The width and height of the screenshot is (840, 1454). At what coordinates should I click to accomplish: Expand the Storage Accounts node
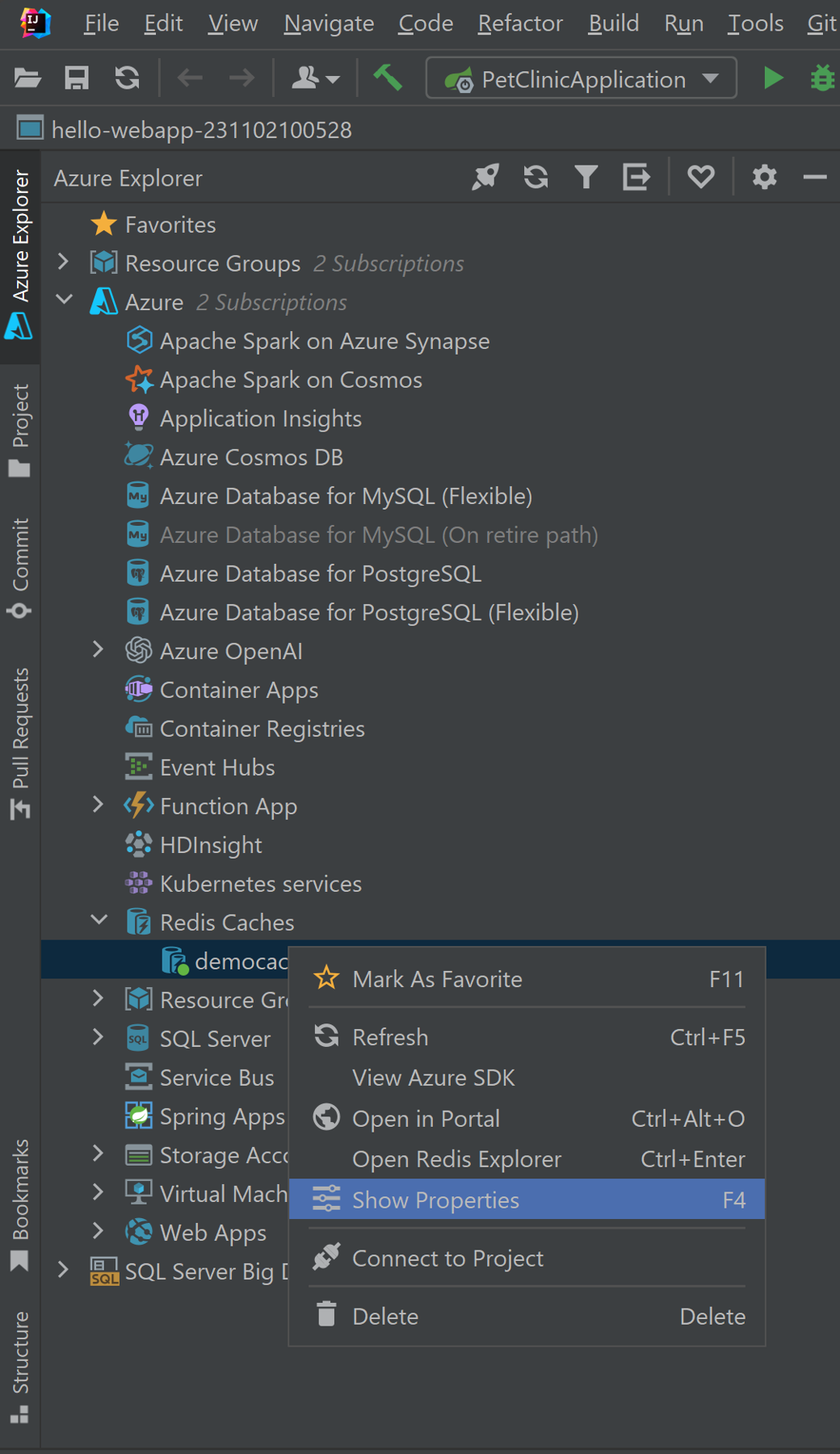99,1154
